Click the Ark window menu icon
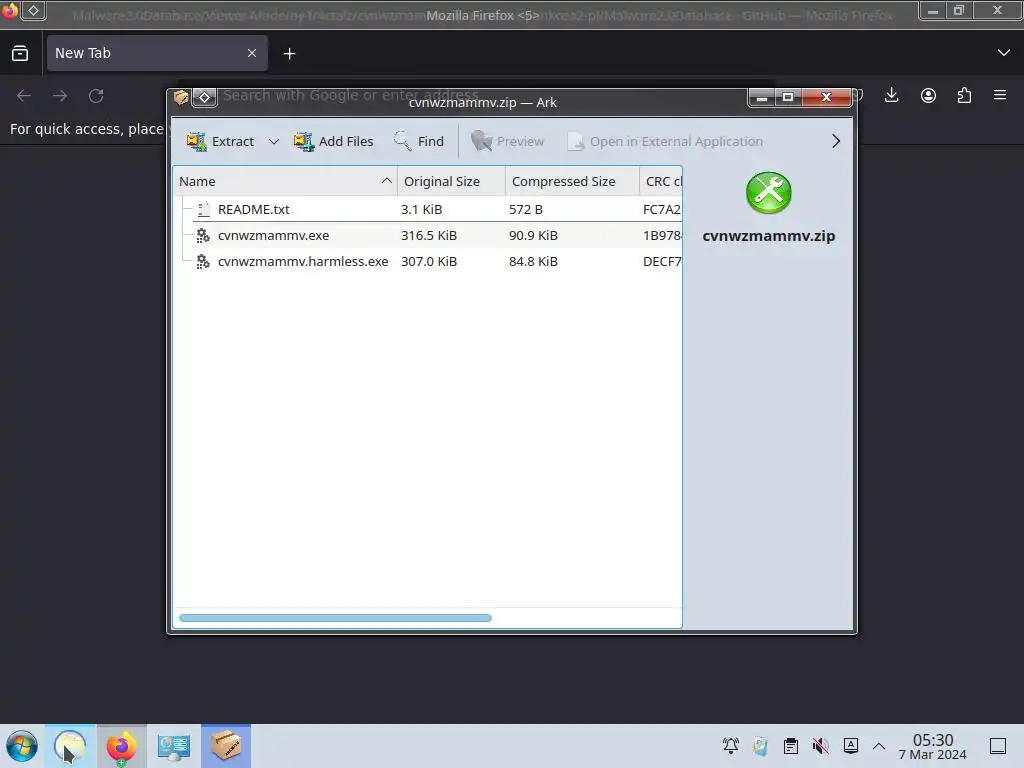 coord(181,97)
